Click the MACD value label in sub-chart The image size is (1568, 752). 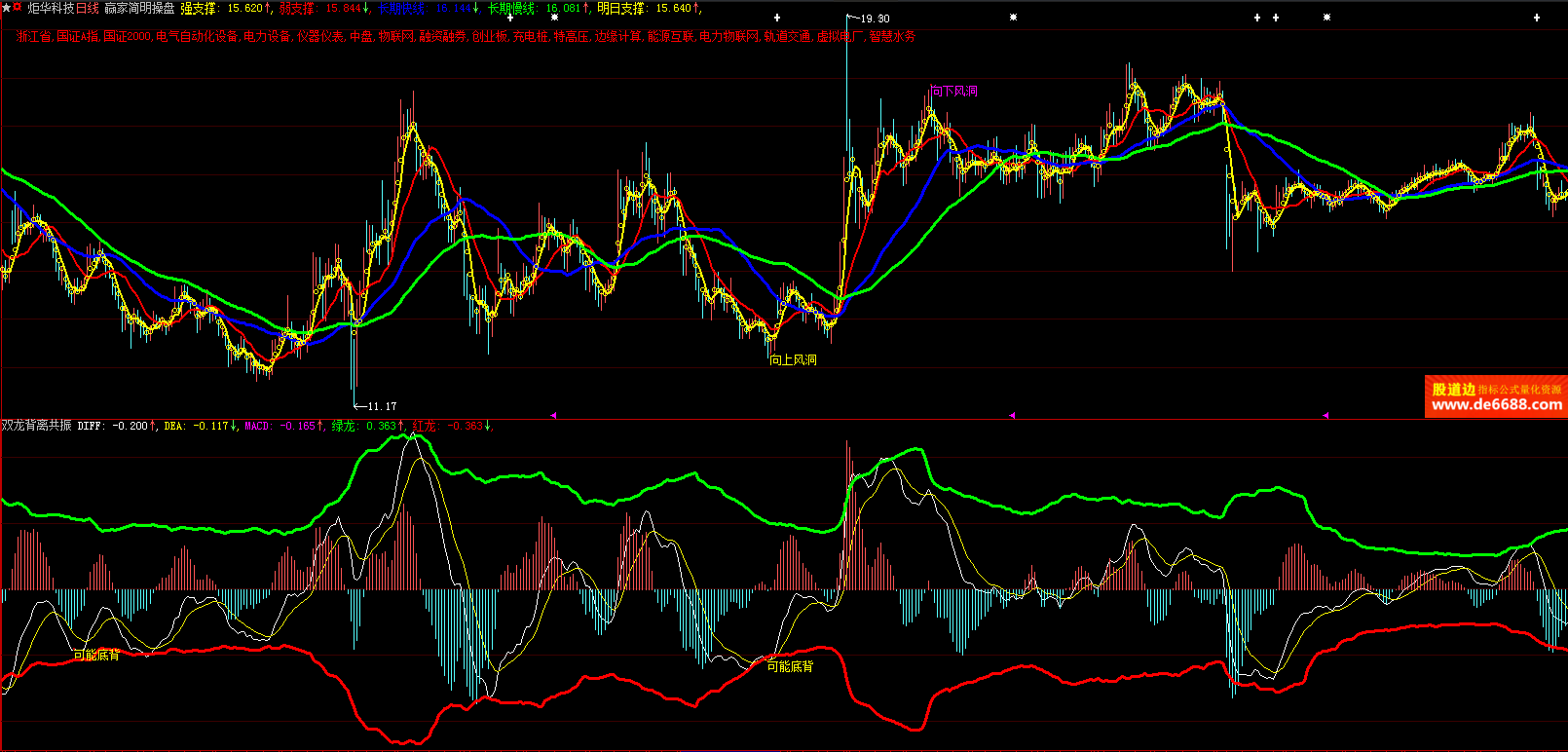tap(280, 426)
